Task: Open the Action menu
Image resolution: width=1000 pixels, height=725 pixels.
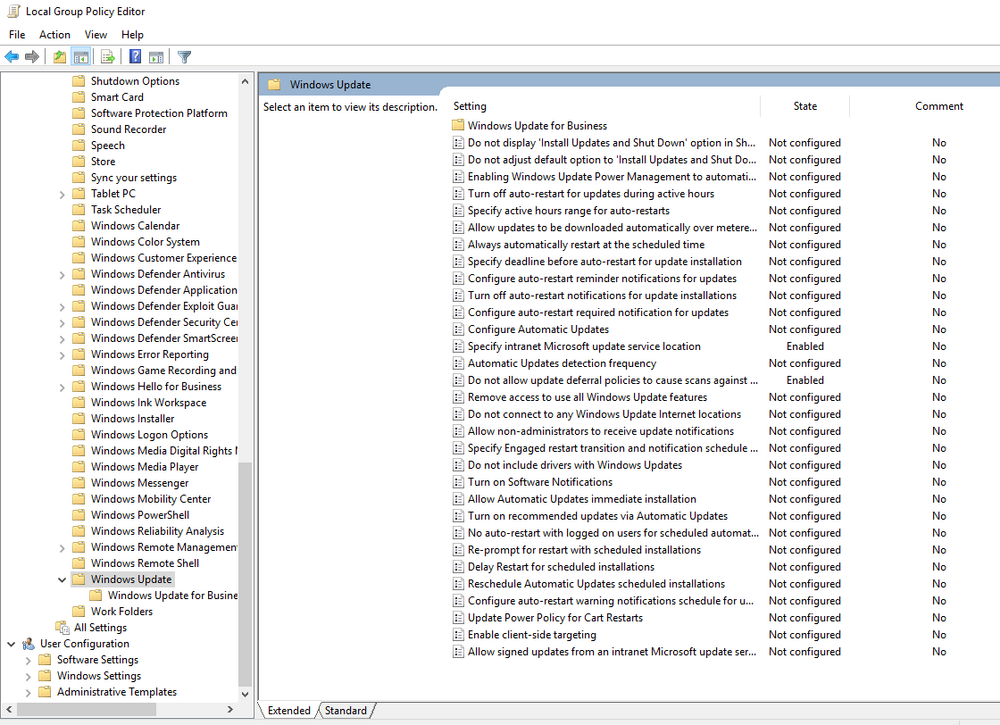Action: pos(55,34)
